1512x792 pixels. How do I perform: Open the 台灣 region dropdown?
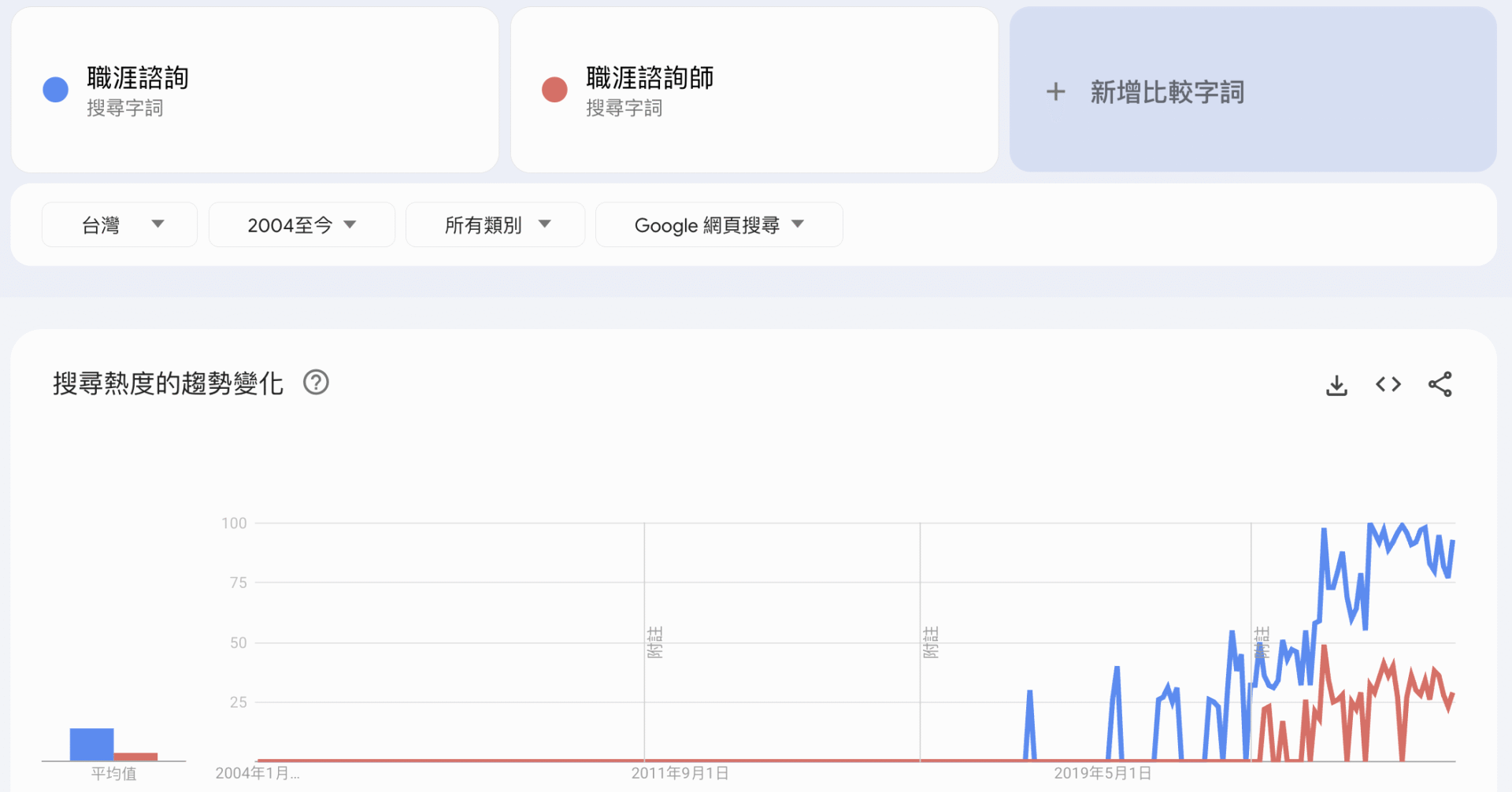point(119,224)
